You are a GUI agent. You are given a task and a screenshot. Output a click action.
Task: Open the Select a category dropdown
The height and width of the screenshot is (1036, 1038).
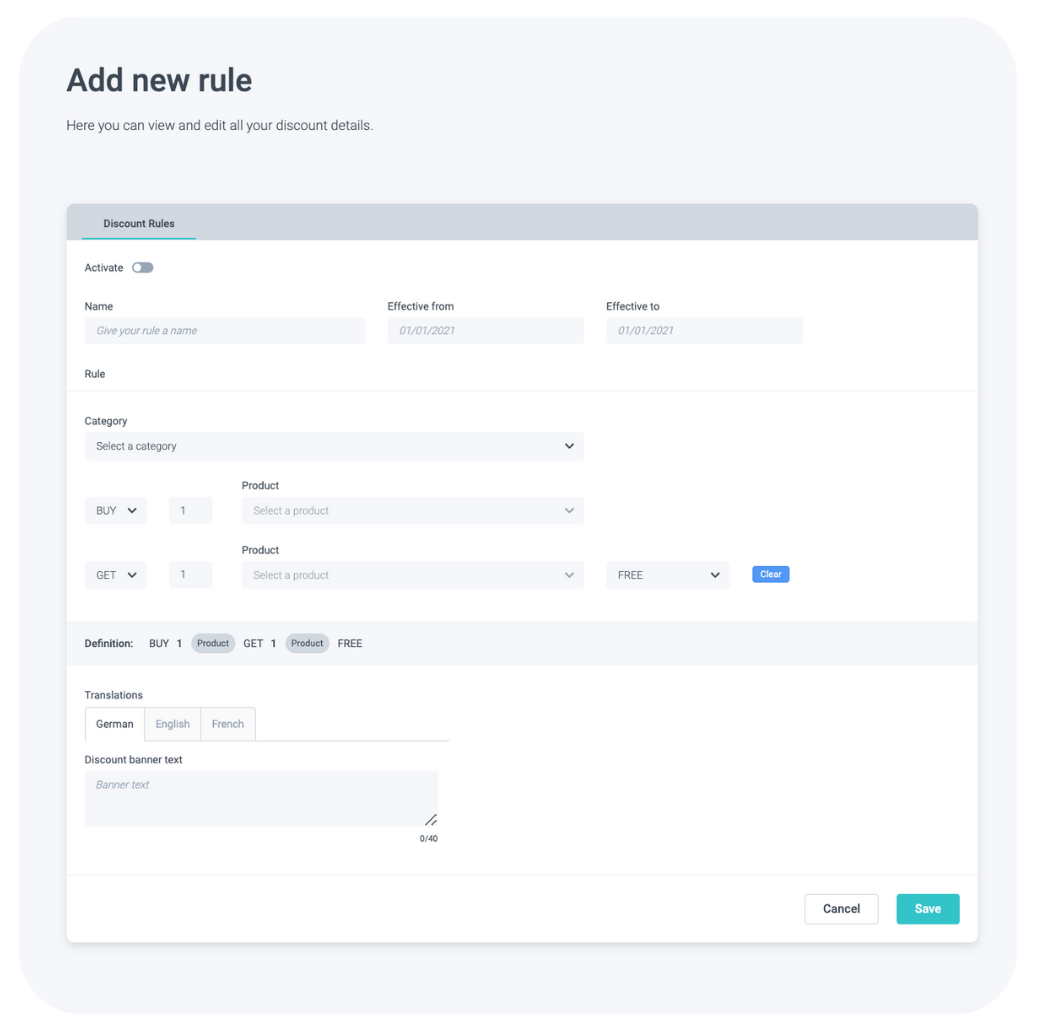334,446
